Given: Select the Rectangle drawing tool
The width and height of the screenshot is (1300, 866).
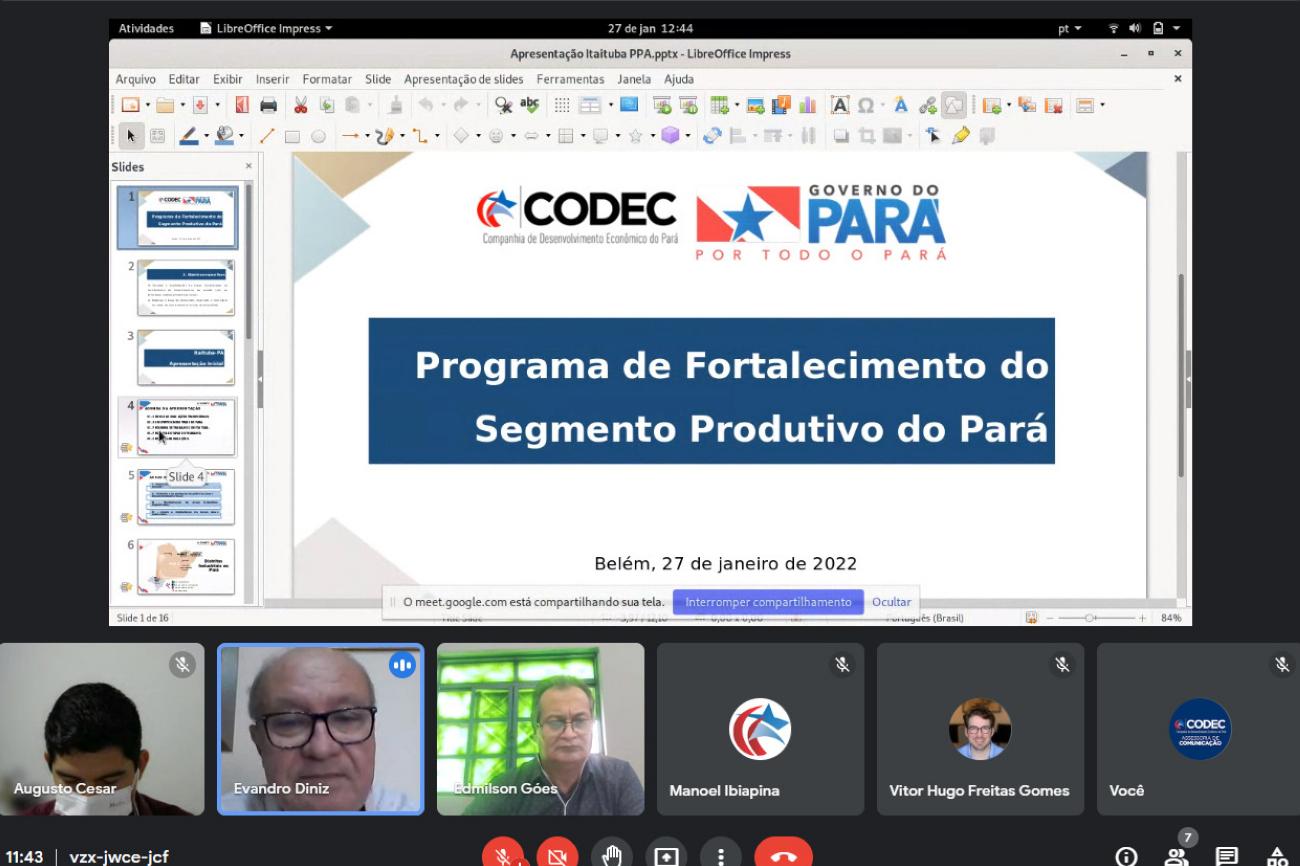Looking at the screenshot, I should point(292,135).
